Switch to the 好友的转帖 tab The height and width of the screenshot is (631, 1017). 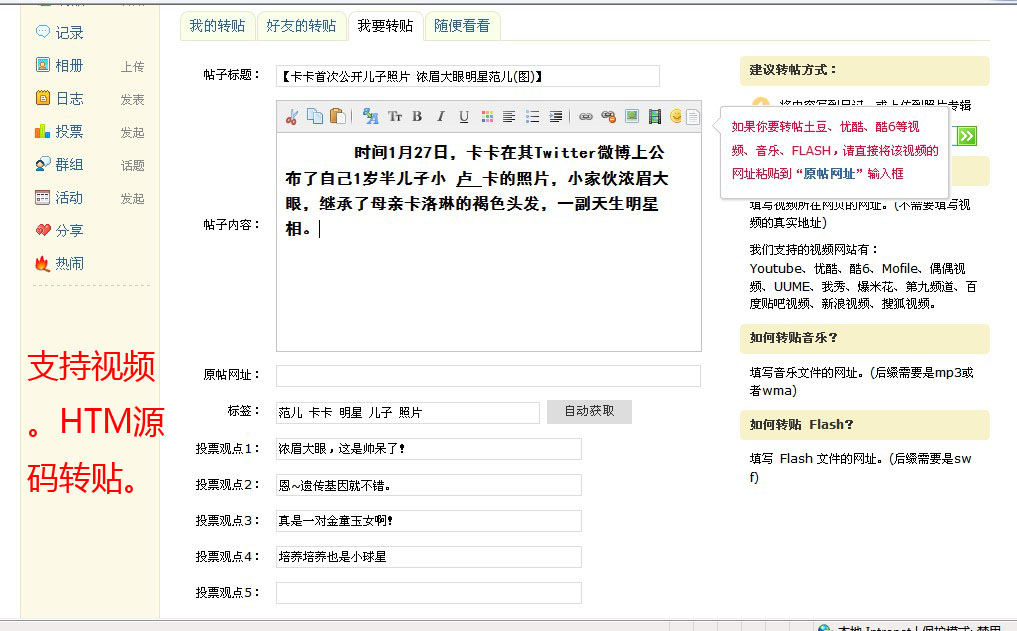coord(302,26)
